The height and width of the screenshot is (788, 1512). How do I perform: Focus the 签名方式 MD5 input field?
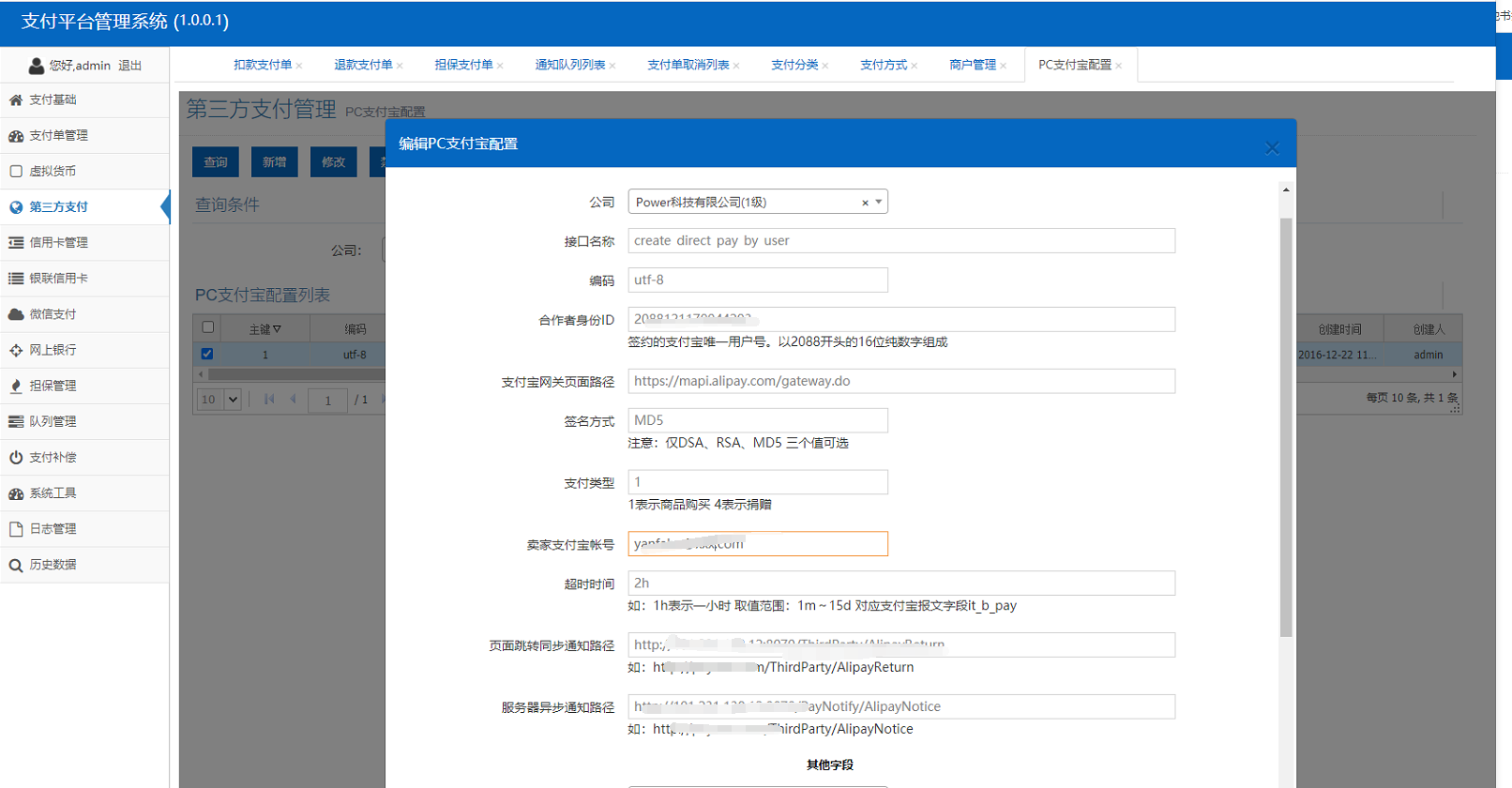[x=758, y=420]
